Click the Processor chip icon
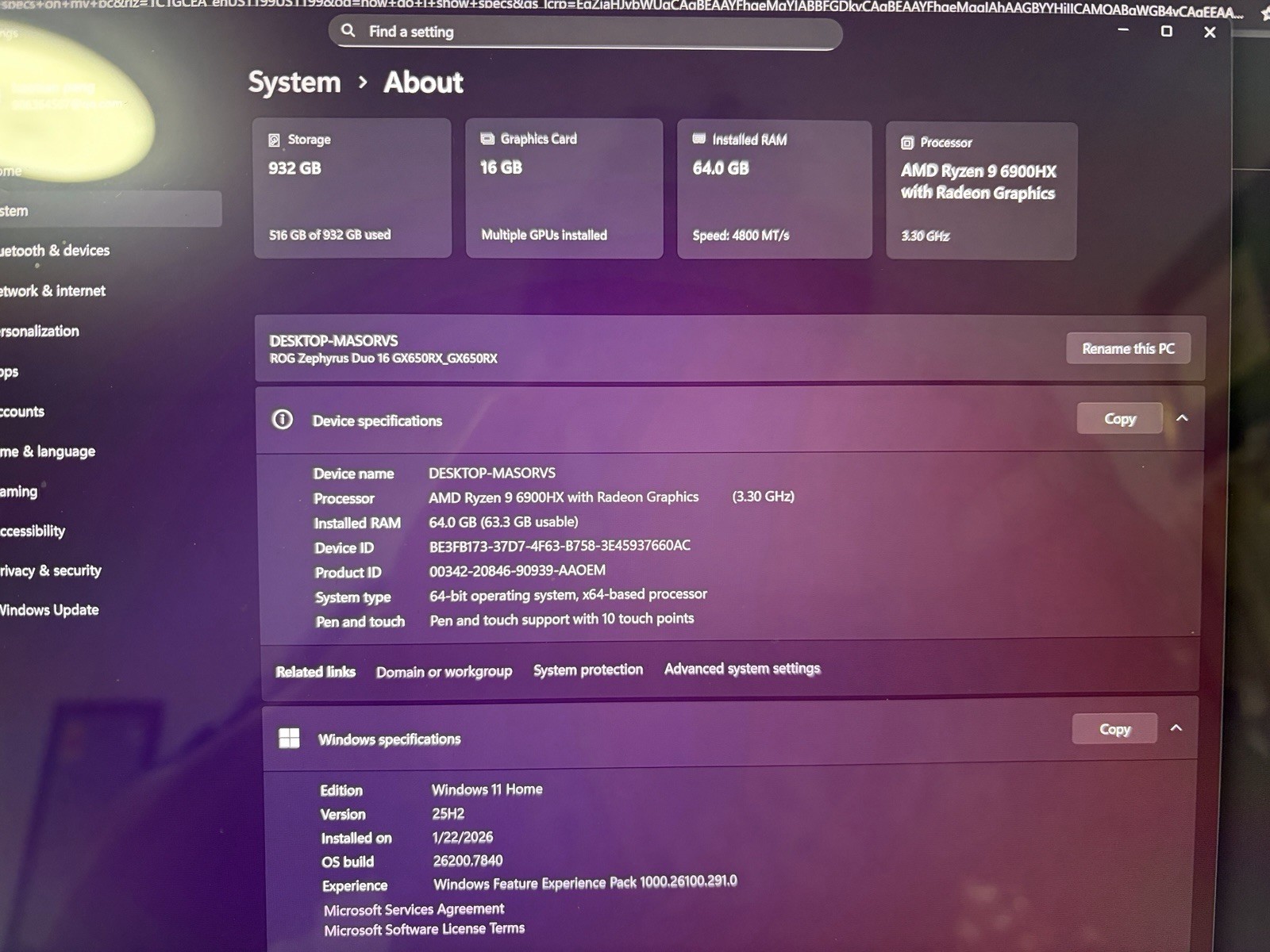 coord(907,143)
